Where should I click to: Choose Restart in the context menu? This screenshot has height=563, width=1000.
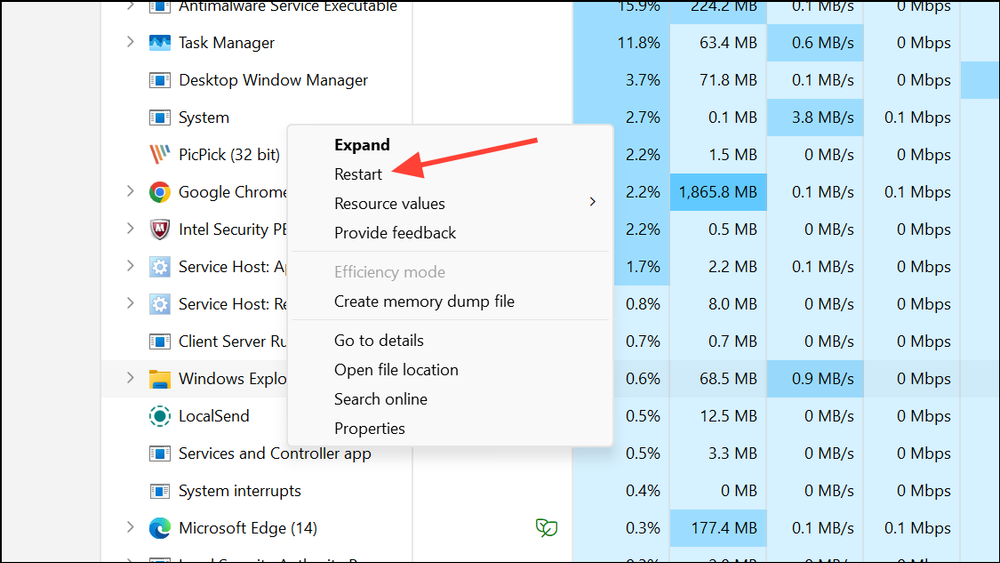pos(358,175)
